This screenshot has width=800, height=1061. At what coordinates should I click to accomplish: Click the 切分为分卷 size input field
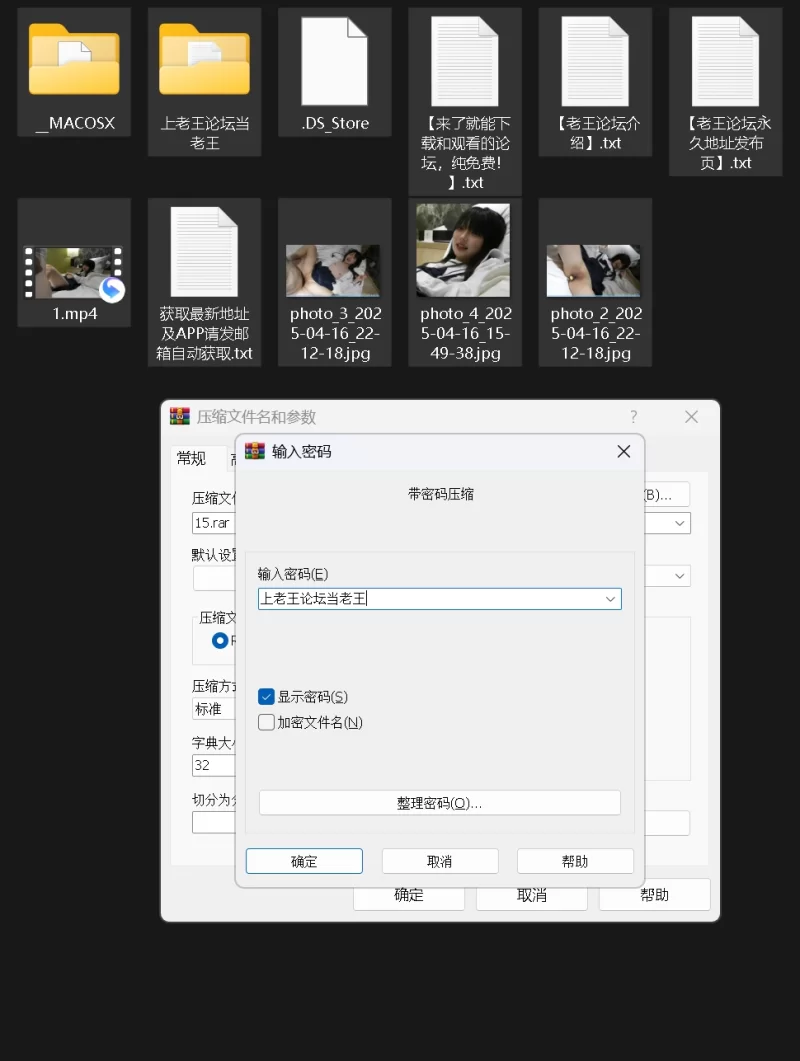point(214,822)
